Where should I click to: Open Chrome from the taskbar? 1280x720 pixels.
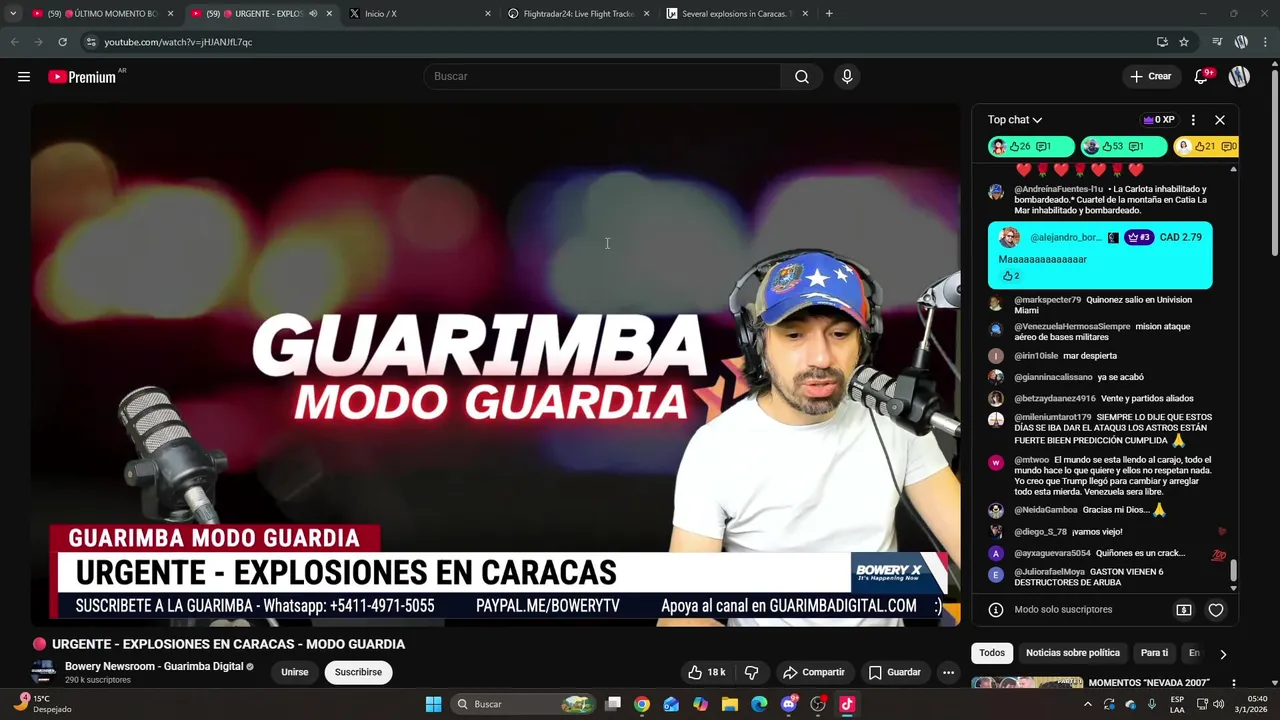(642, 704)
